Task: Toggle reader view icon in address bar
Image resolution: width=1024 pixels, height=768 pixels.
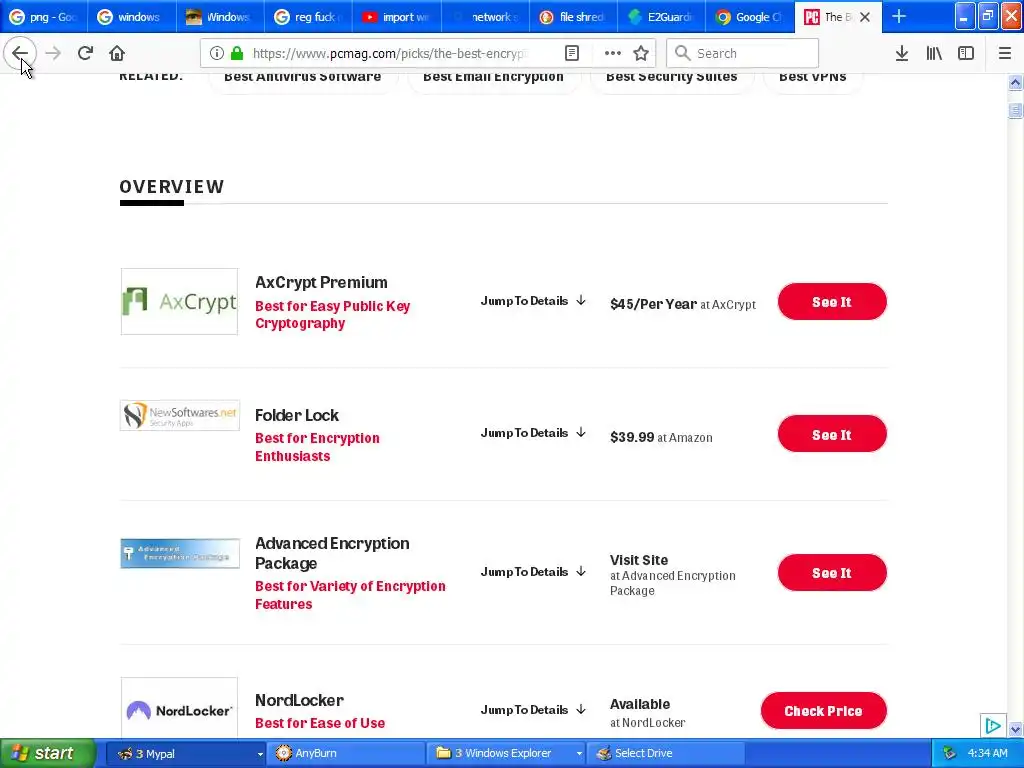Action: click(x=572, y=53)
